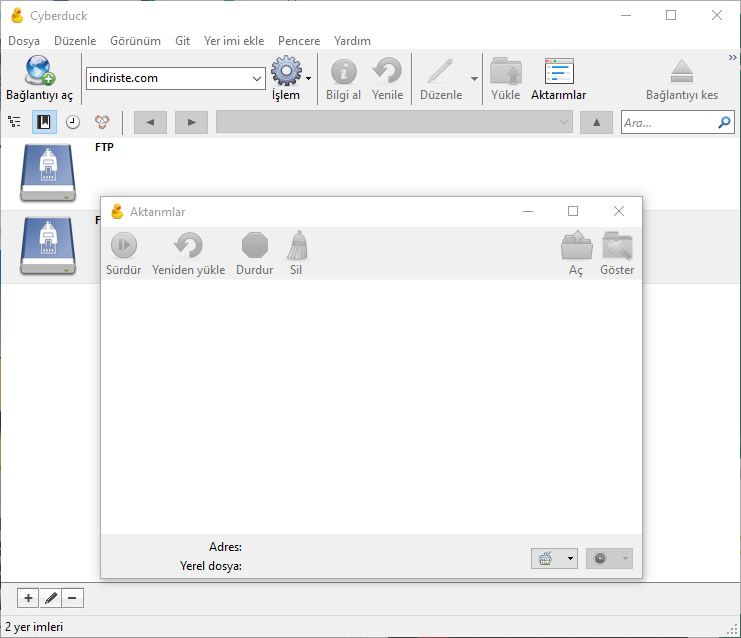Image resolution: width=741 pixels, height=638 pixels.
Task: Click the Yükle upload folder icon
Action: 506,71
